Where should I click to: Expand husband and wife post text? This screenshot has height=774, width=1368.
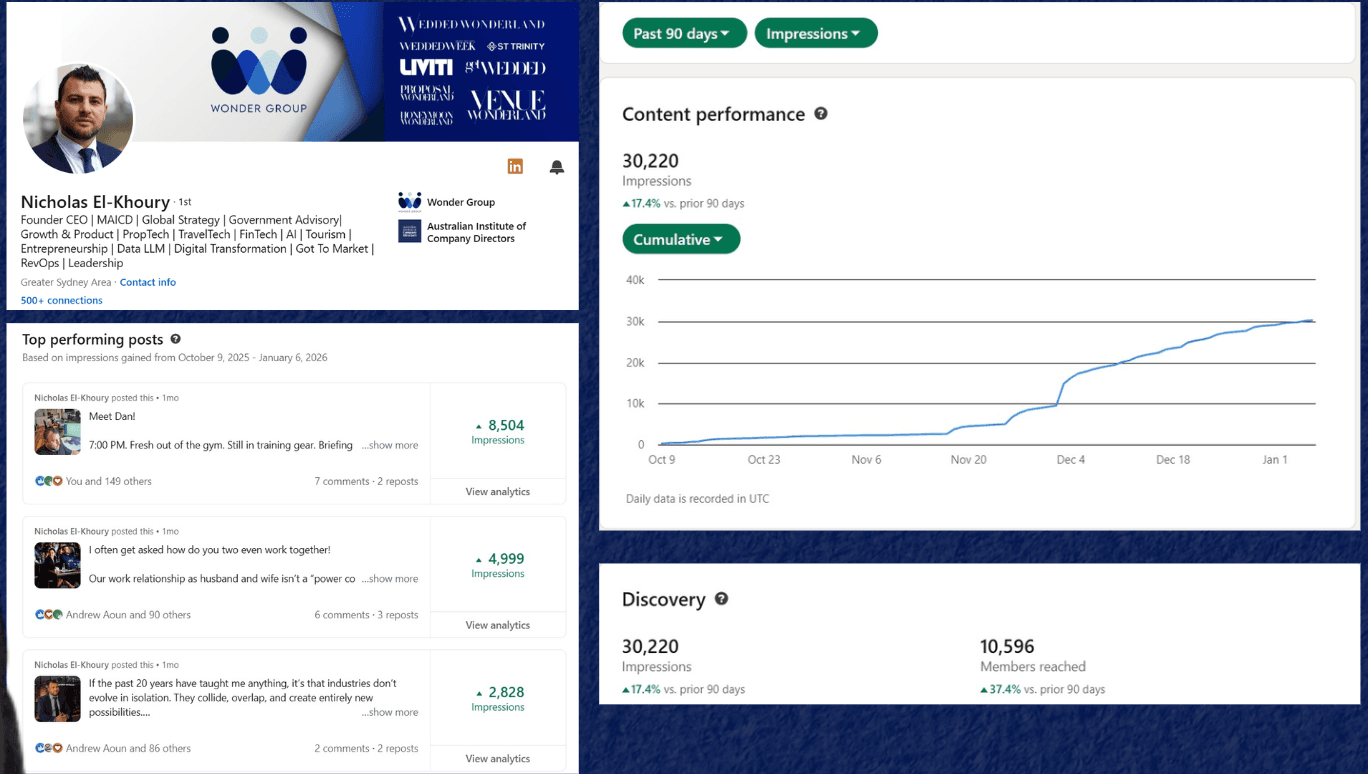(x=390, y=579)
